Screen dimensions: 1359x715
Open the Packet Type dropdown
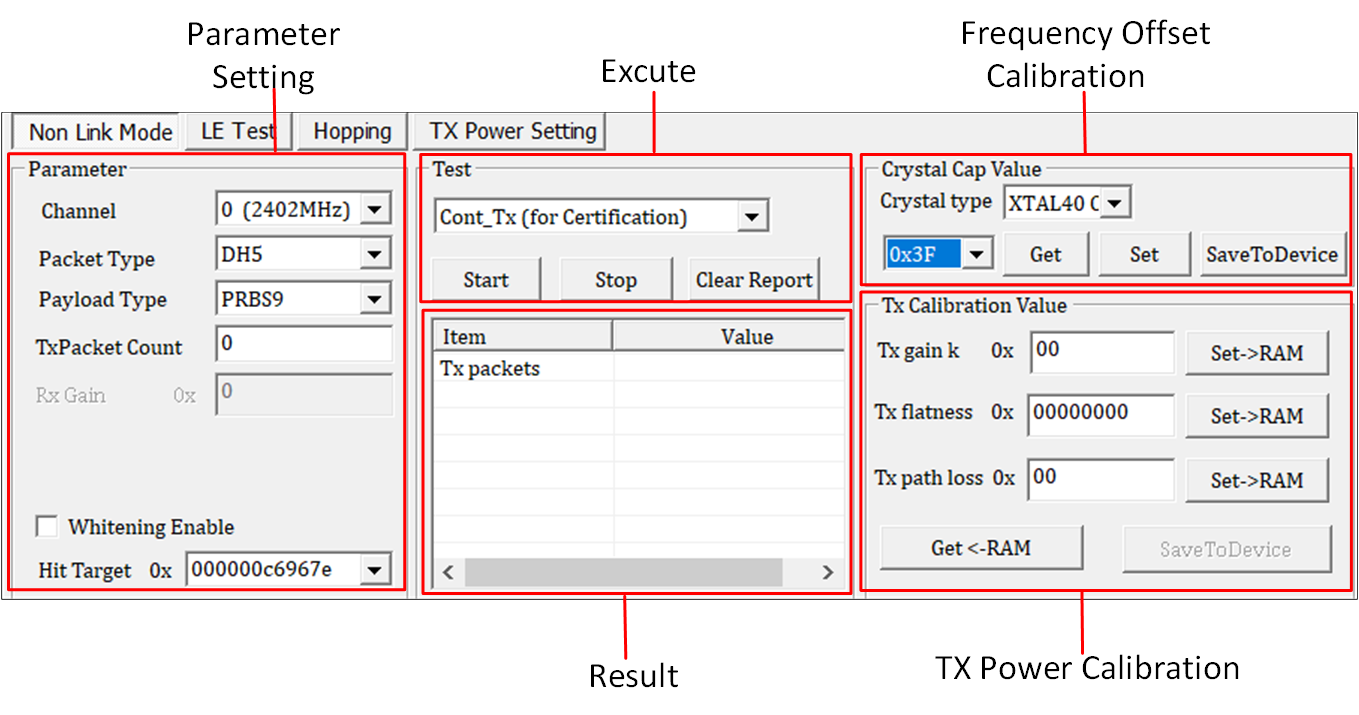click(375, 254)
